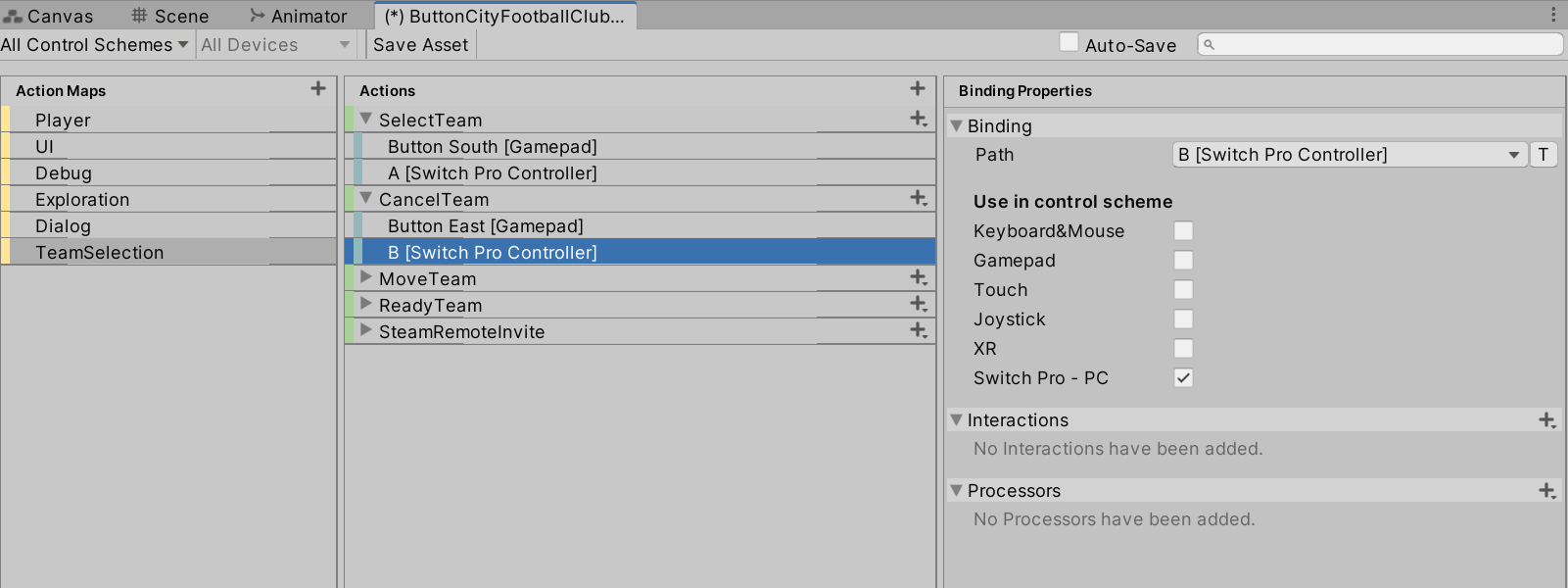
Task: Switch to the Animator tab
Action: point(298,16)
